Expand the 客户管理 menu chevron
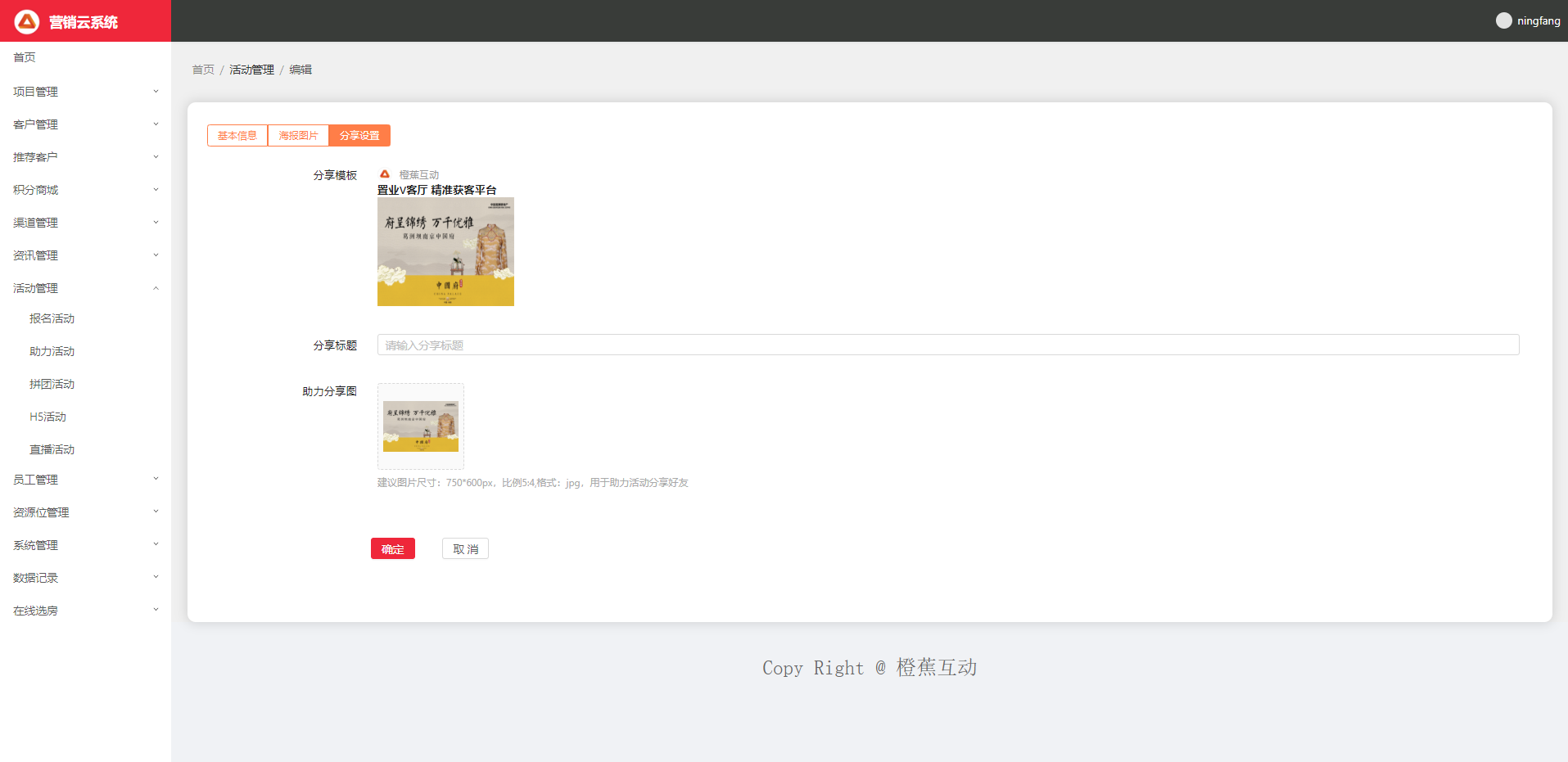1568x762 pixels. [x=156, y=124]
